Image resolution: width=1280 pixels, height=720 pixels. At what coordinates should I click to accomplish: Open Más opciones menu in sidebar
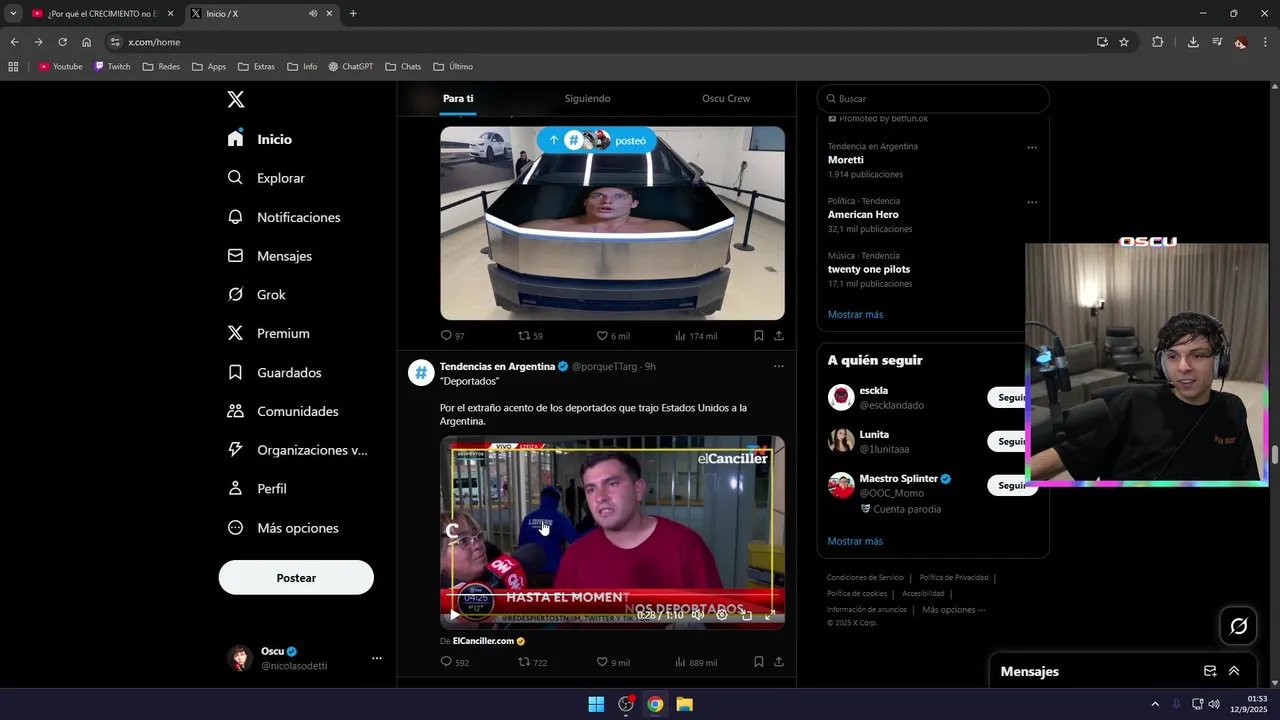coord(283,528)
